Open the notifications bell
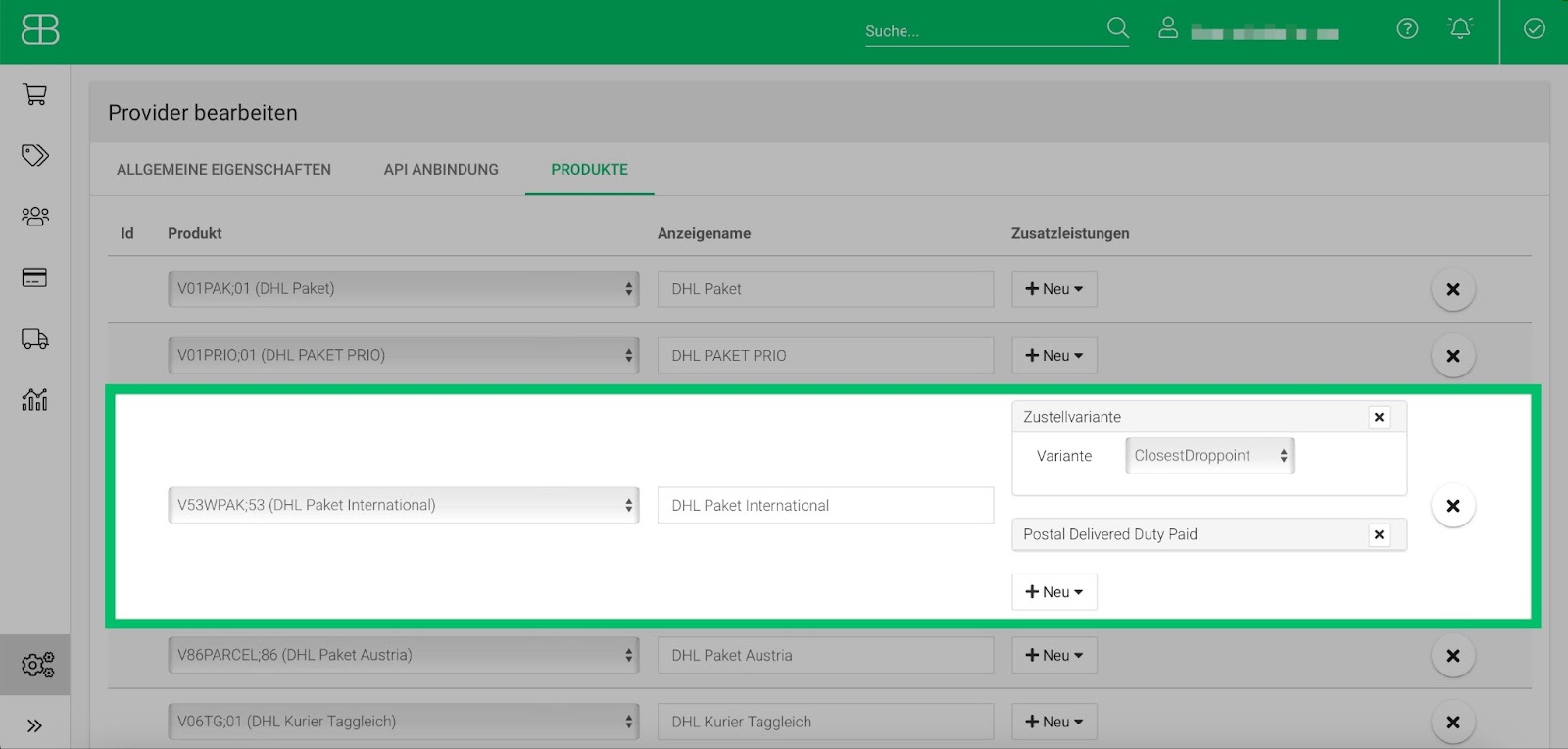This screenshot has height=749, width=1568. (1460, 28)
